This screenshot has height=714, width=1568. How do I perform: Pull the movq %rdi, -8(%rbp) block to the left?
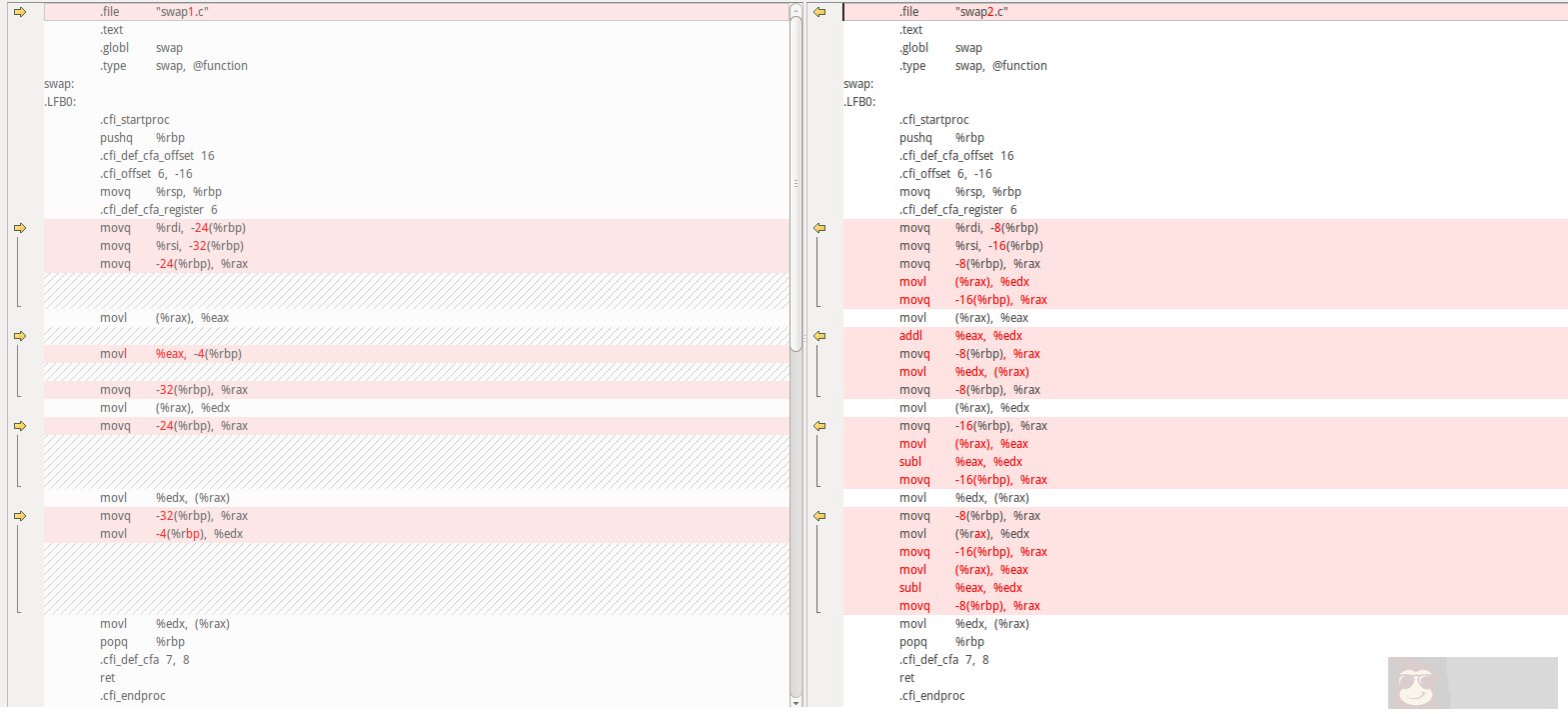(x=819, y=228)
